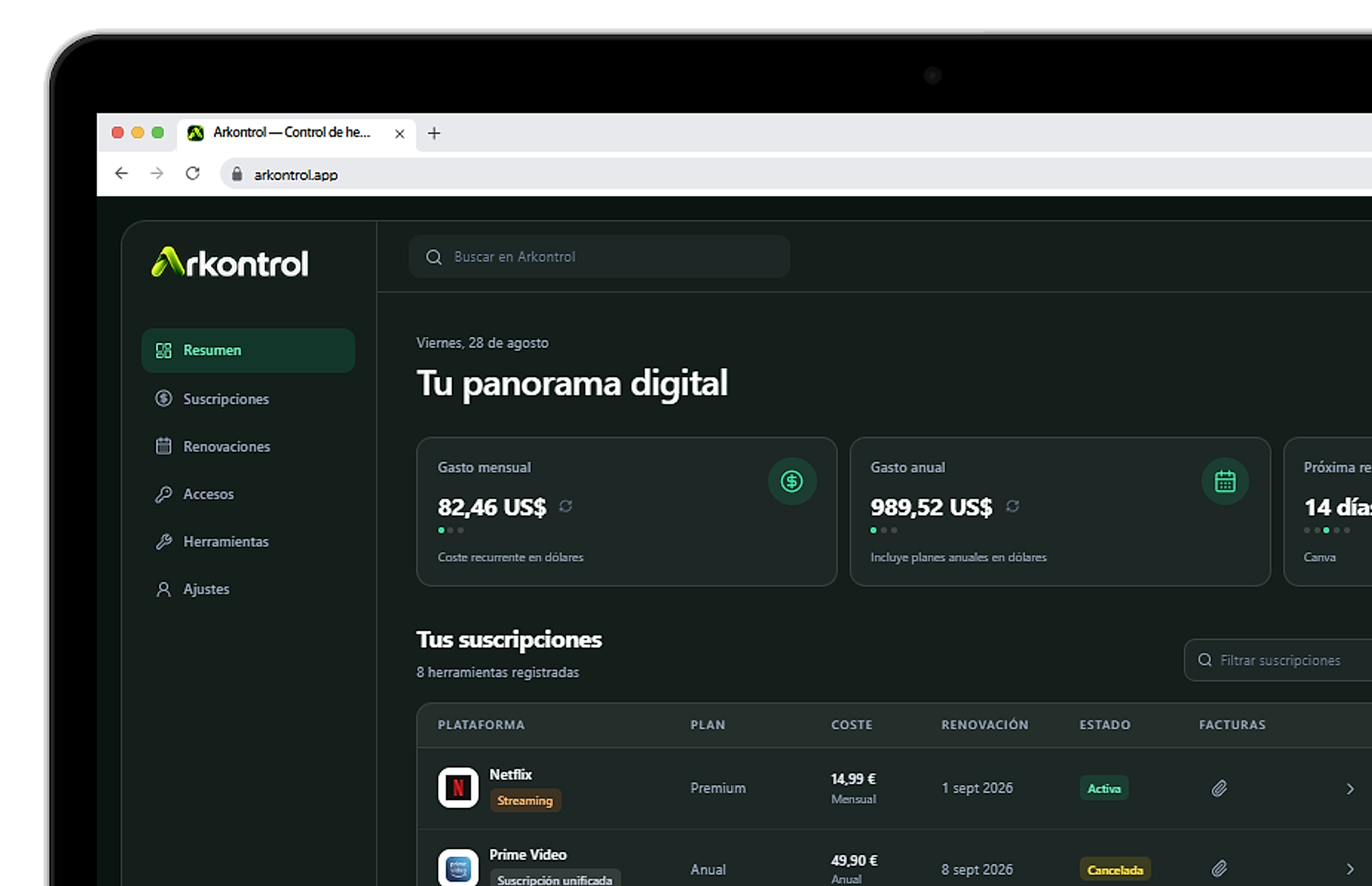
Task: Click the padlock site security icon
Action: pos(237,174)
